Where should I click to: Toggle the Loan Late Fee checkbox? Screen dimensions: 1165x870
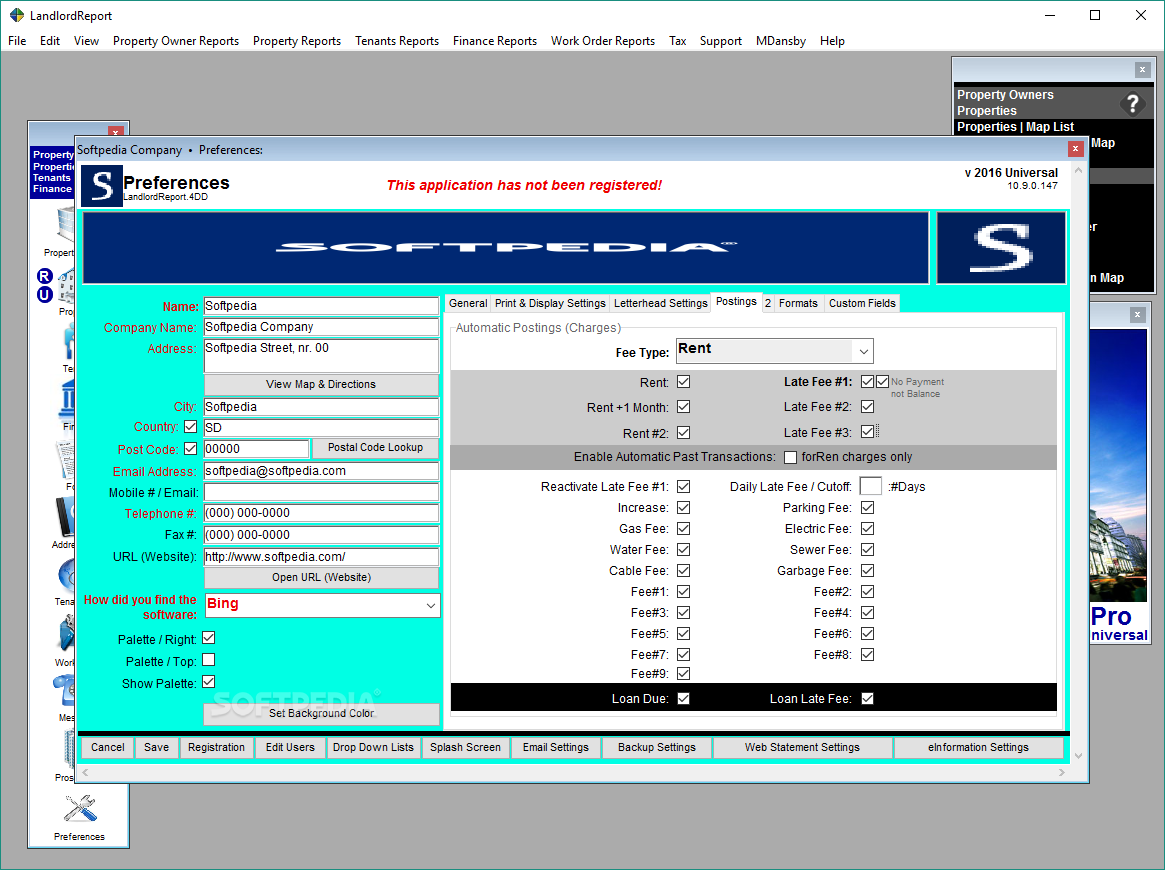[867, 698]
